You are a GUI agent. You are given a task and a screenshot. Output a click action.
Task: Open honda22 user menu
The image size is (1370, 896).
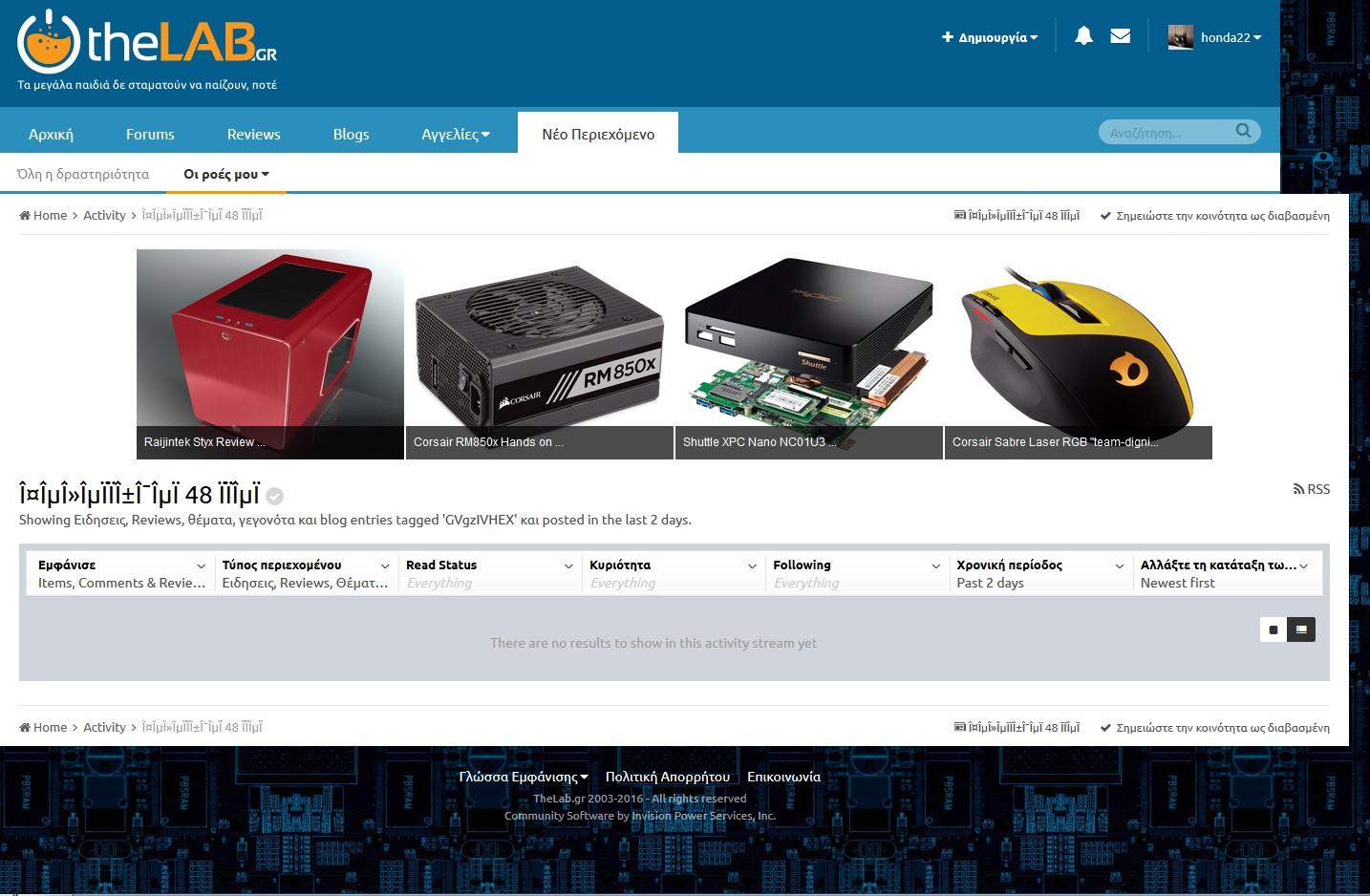(x=1231, y=37)
